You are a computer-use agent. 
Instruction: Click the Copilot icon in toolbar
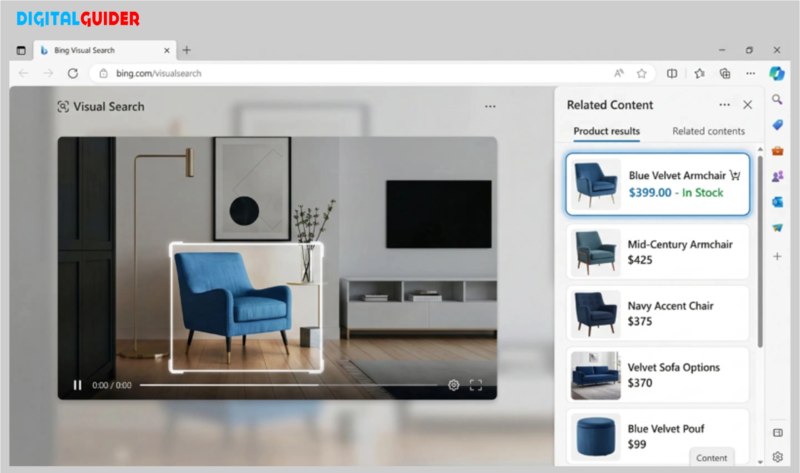pyautogui.click(x=777, y=73)
